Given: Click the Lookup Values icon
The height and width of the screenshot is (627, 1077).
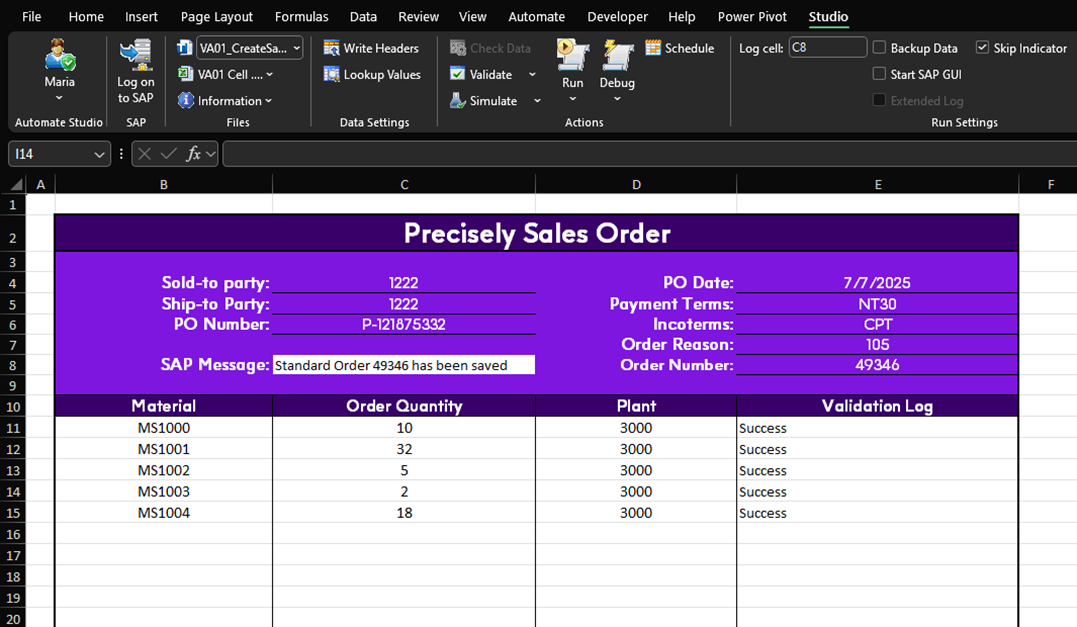Looking at the screenshot, I should pos(331,74).
